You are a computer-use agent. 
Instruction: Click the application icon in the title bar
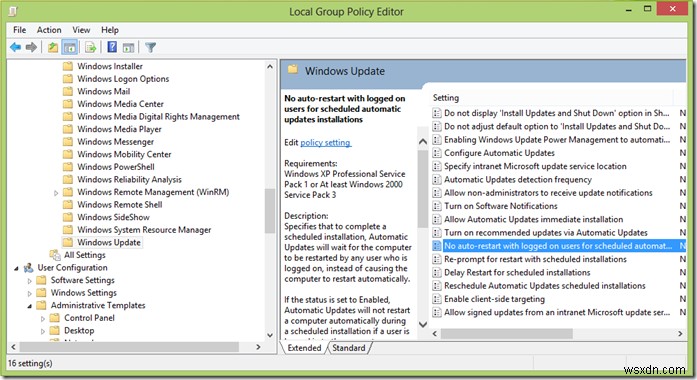click(x=13, y=11)
